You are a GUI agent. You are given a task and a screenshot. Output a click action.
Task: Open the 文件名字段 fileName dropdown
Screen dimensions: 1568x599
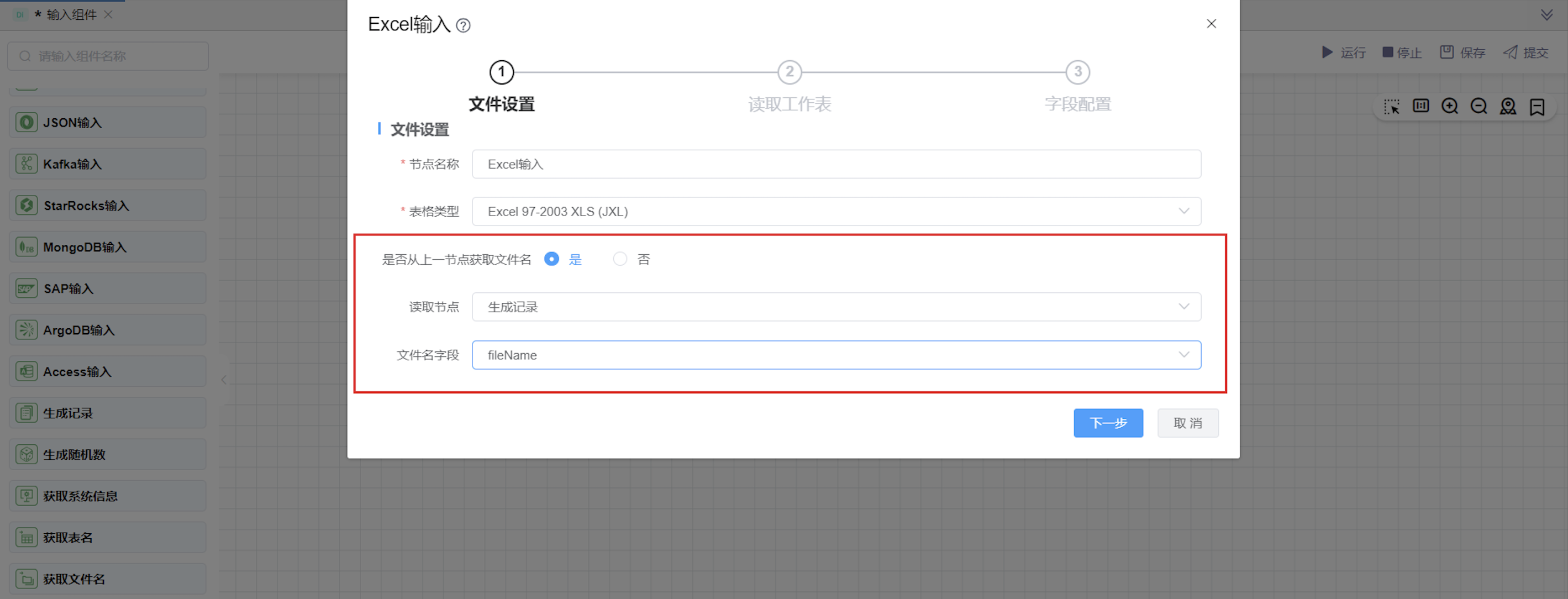coord(836,355)
